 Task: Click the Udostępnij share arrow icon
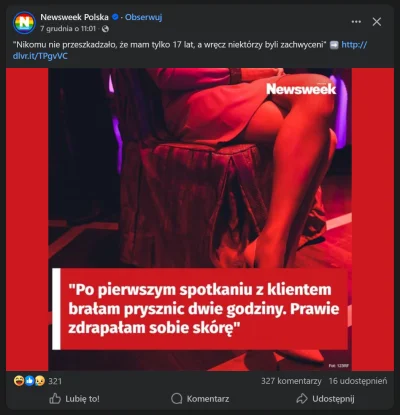click(x=302, y=399)
